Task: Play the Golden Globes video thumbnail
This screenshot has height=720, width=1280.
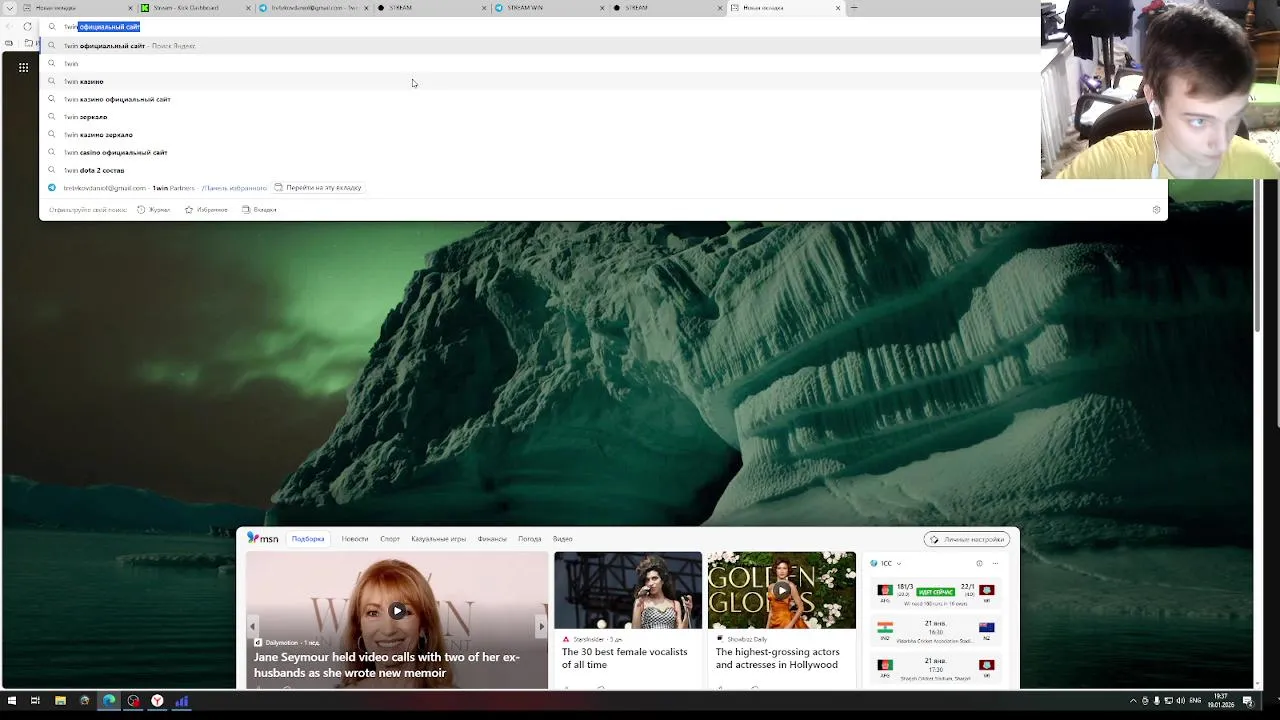Action: [782, 590]
